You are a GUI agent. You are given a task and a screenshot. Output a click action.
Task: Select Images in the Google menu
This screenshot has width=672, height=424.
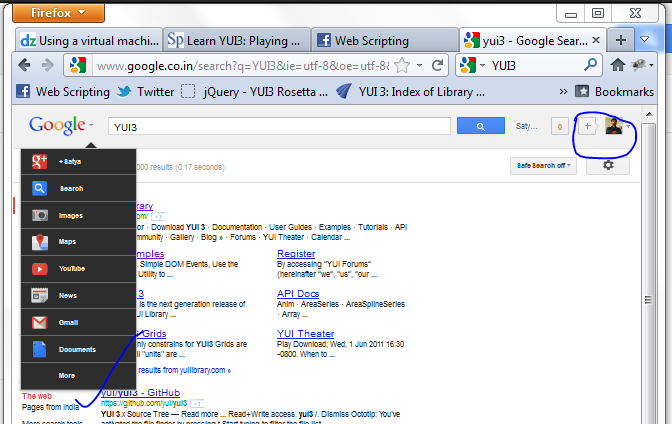click(78, 215)
